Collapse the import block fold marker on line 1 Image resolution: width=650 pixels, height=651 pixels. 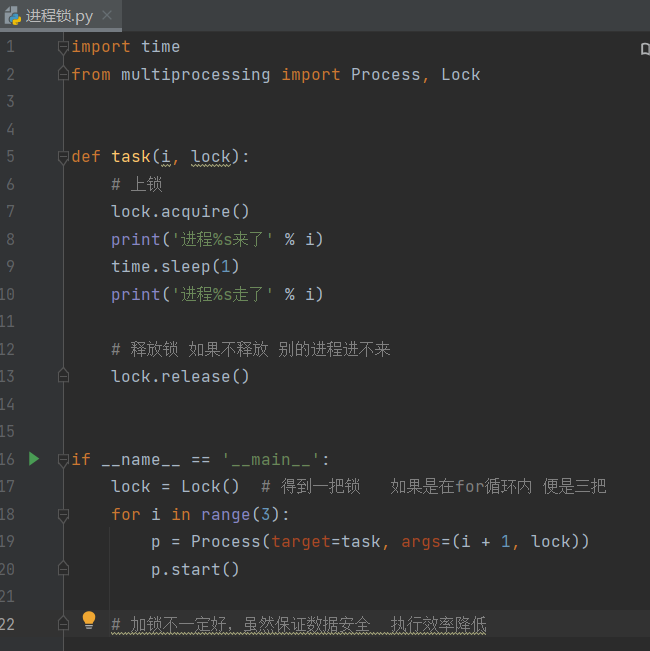click(63, 47)
